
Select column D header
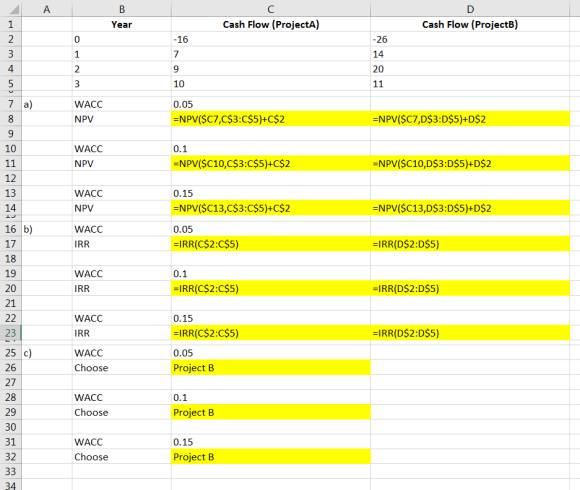point(470,9)
